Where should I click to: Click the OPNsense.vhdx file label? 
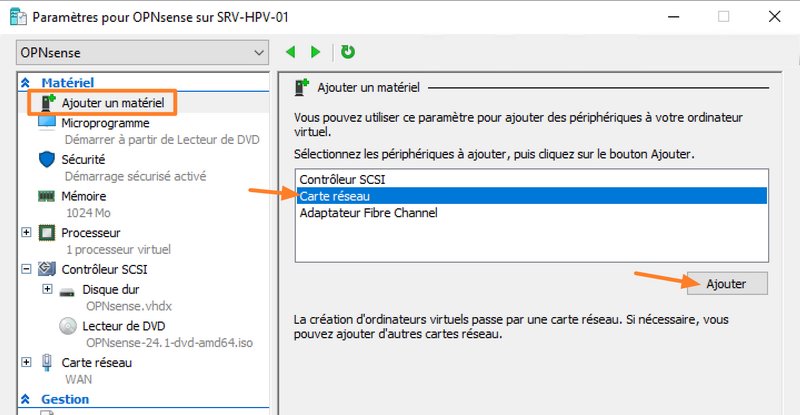pos(129,306)
